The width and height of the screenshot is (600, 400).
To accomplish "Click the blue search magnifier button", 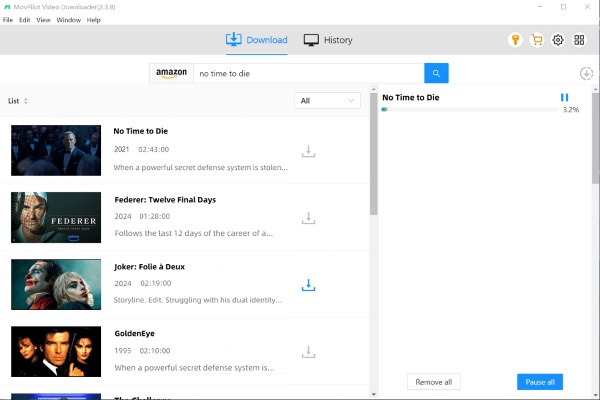I will 436,73.
